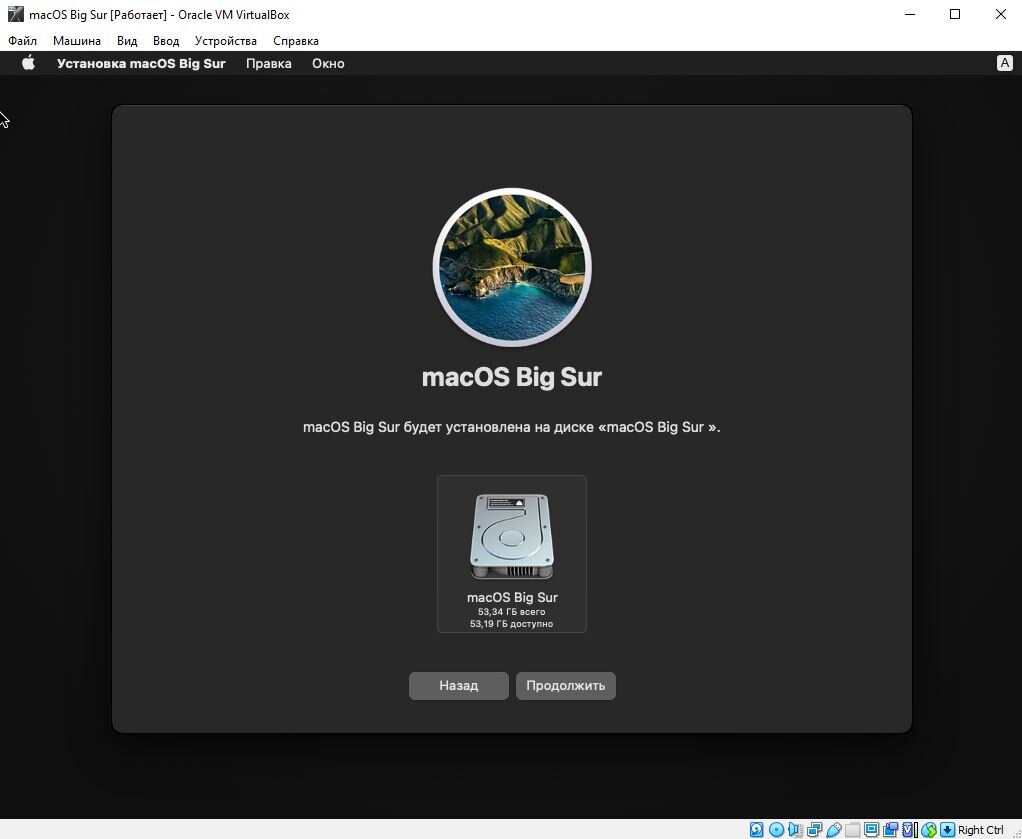The image size is (1022, 839).
Task: Minimize the VirtualBox window
Action: pos(911,14)
